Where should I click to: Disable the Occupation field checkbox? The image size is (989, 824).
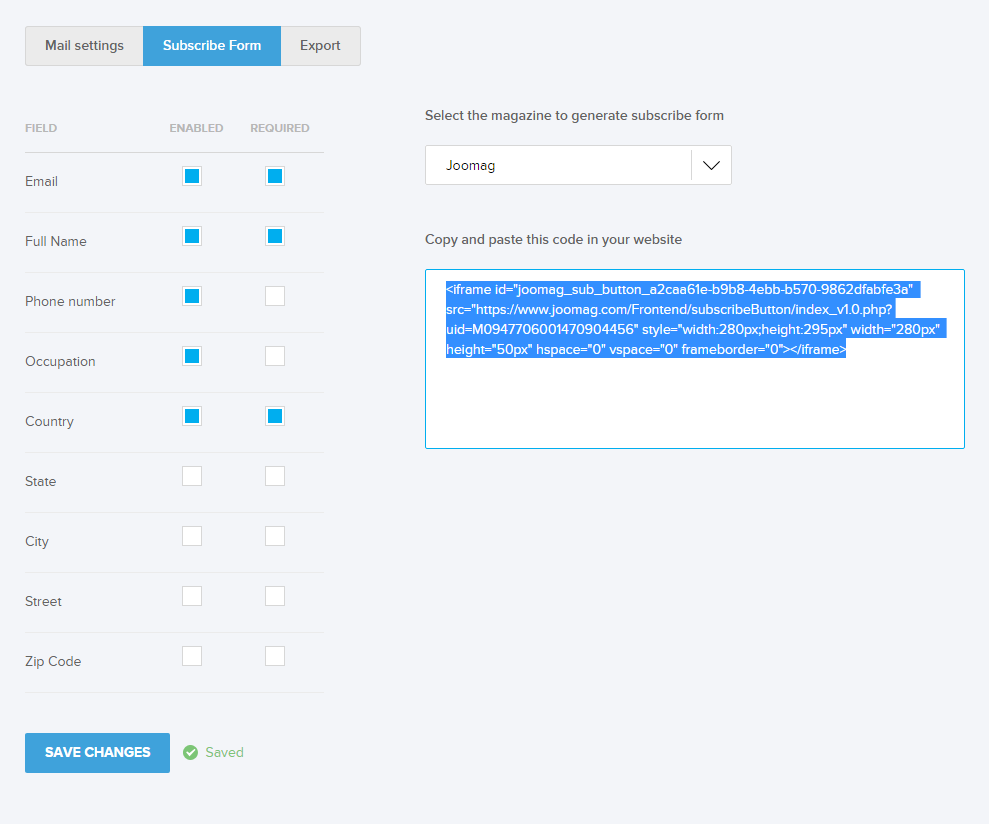click(x=192, y=356)
